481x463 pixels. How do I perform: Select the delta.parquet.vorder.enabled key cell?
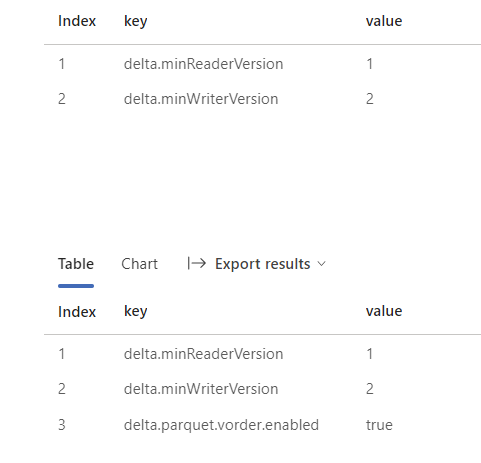click(221, 425)
